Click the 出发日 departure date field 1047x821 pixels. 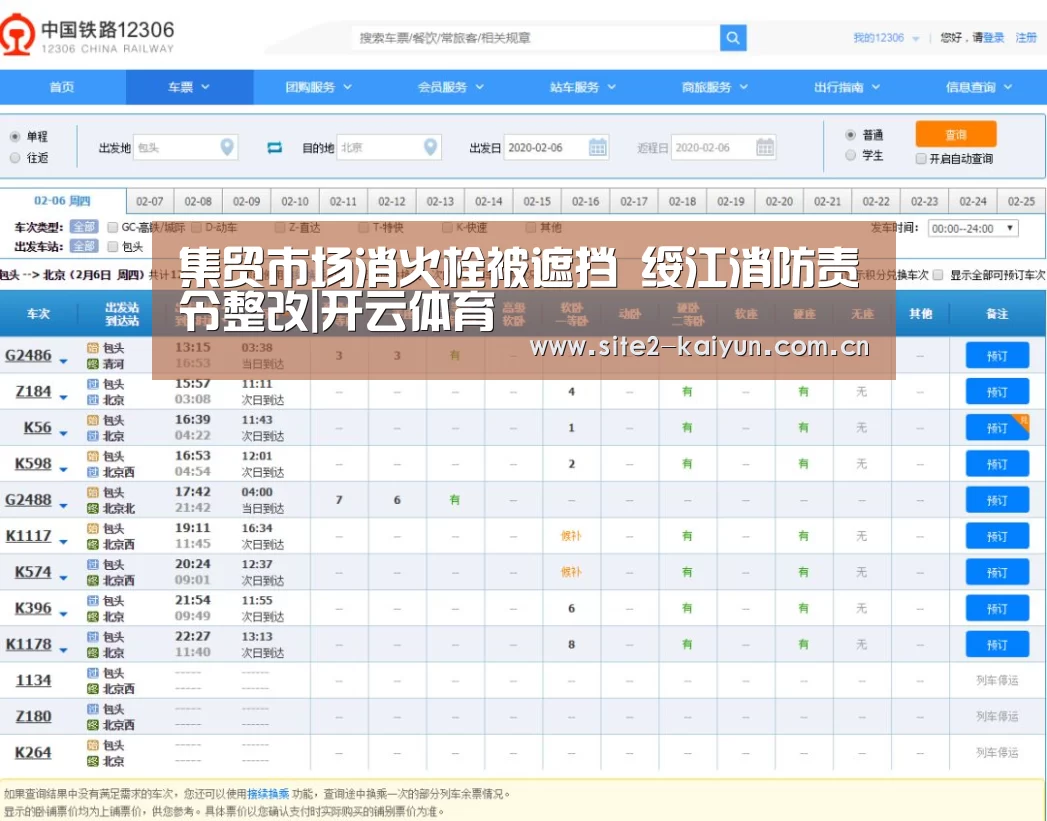(556, 148)
